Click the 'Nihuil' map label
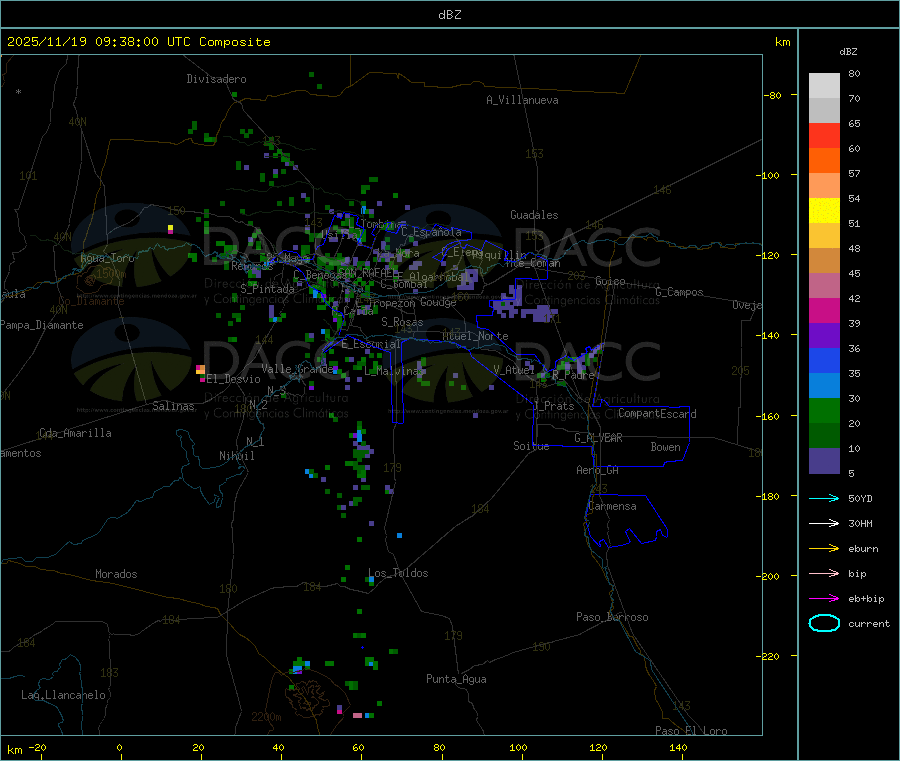The image size is (900, 761). pyautogui.click(x=236, y=456)
